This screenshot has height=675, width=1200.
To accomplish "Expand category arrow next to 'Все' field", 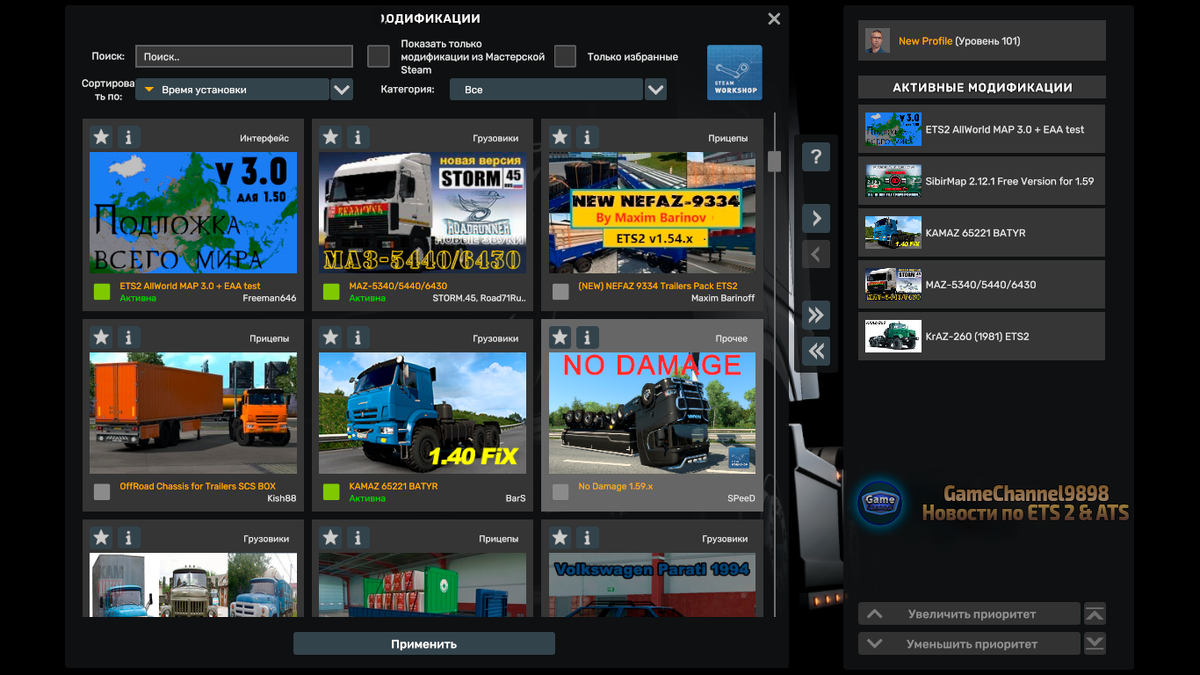I will pos(656,90).
